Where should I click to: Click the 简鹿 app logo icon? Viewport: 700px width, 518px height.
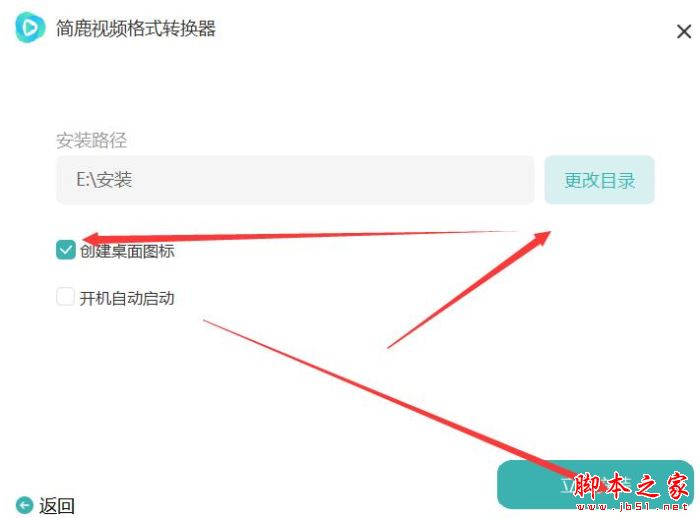click(x=30, y=28)
